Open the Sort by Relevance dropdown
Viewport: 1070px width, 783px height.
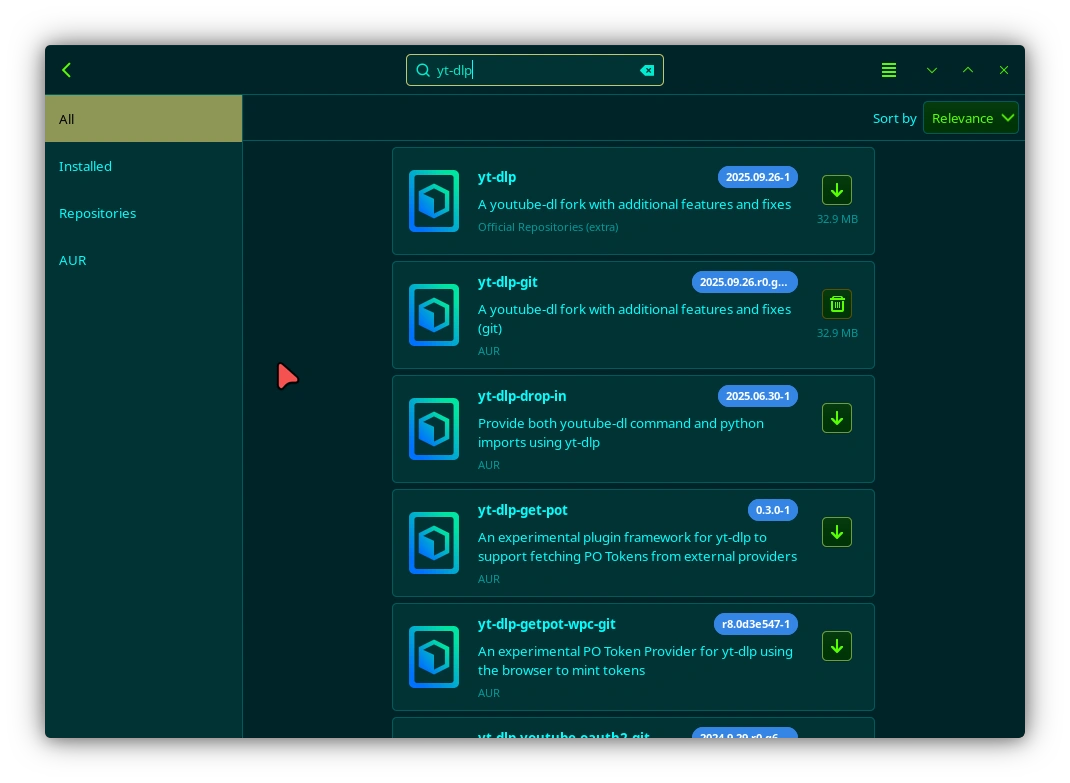tap(970, 118)
